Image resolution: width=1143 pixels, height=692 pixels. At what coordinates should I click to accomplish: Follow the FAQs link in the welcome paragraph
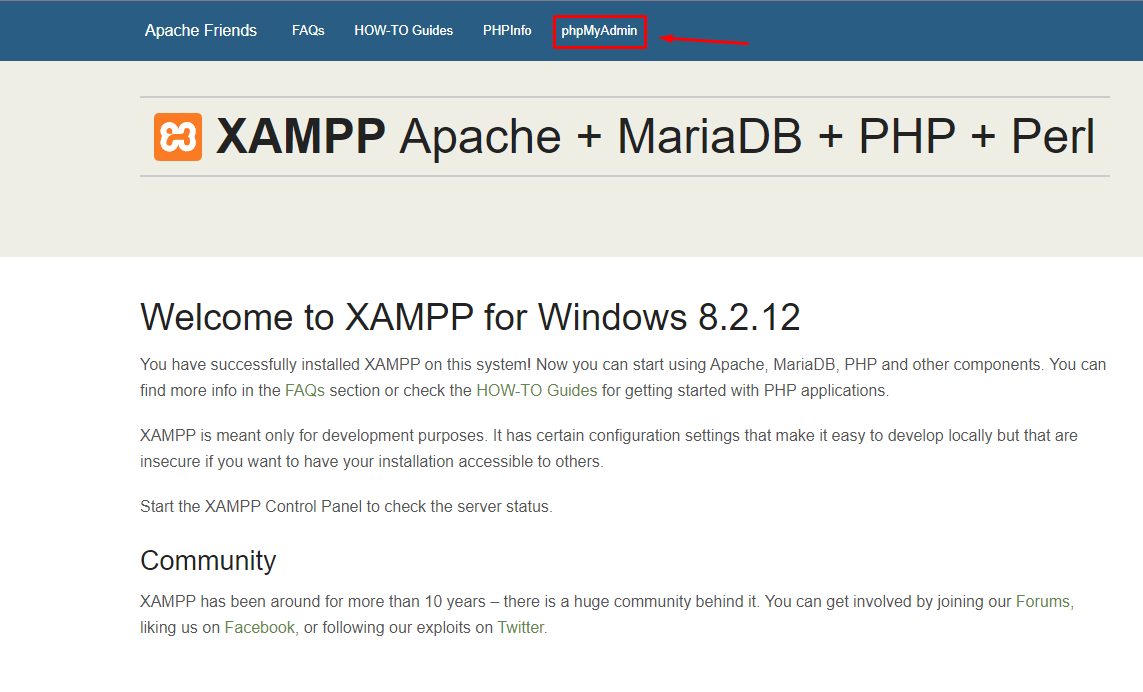[305, 391]
